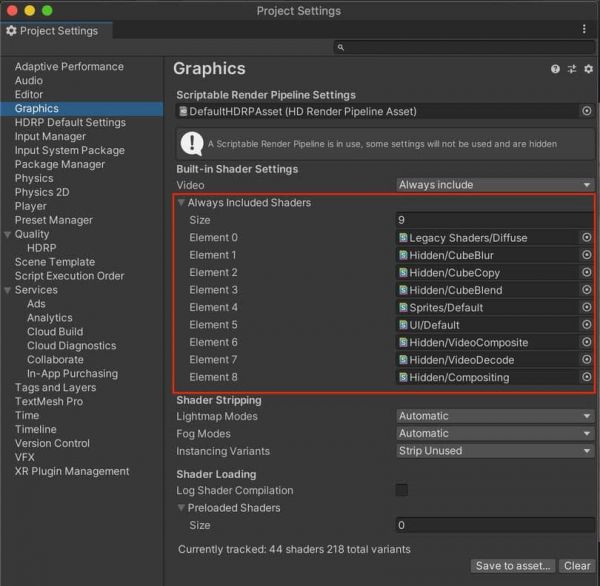The height and width of the screenshot is (586, 600).
Task: Open the Graphics help documentation icon
Action: click(x=555, y=69)
